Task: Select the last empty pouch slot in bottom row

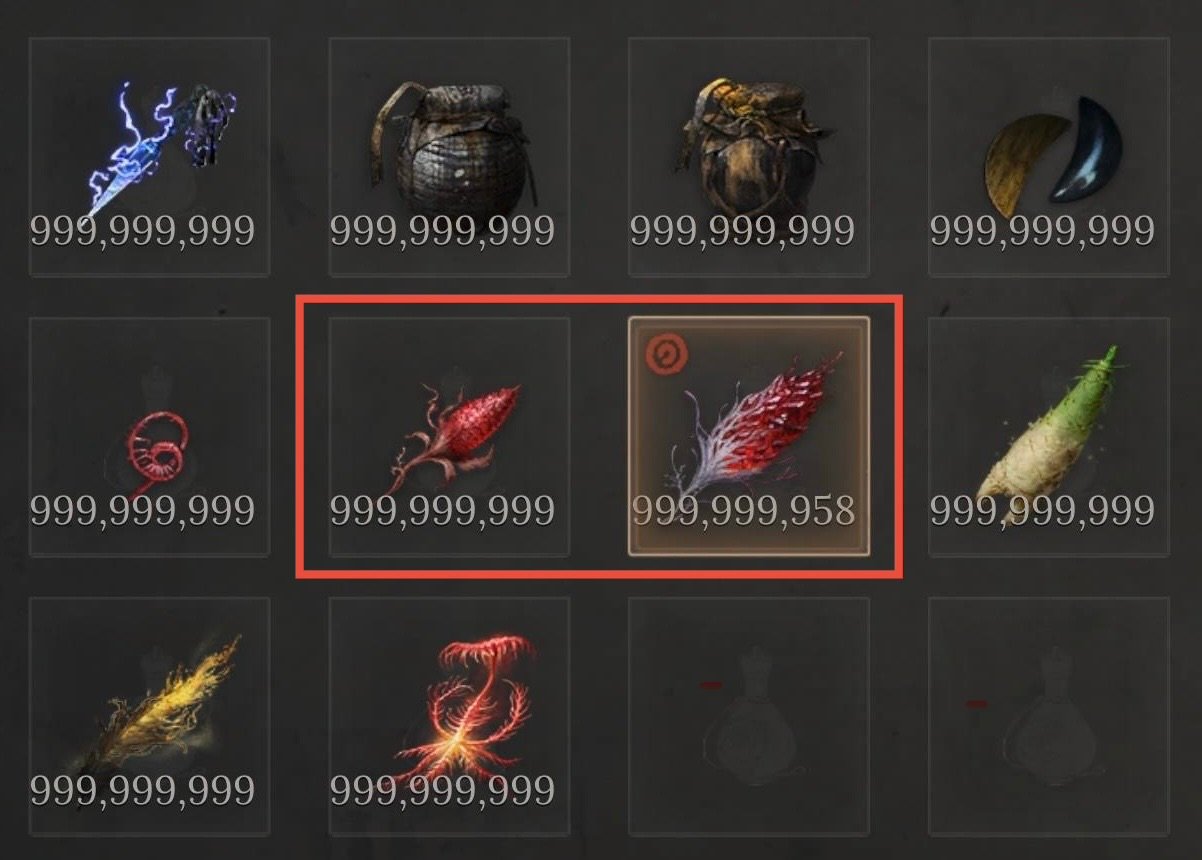Action: 1049,717
